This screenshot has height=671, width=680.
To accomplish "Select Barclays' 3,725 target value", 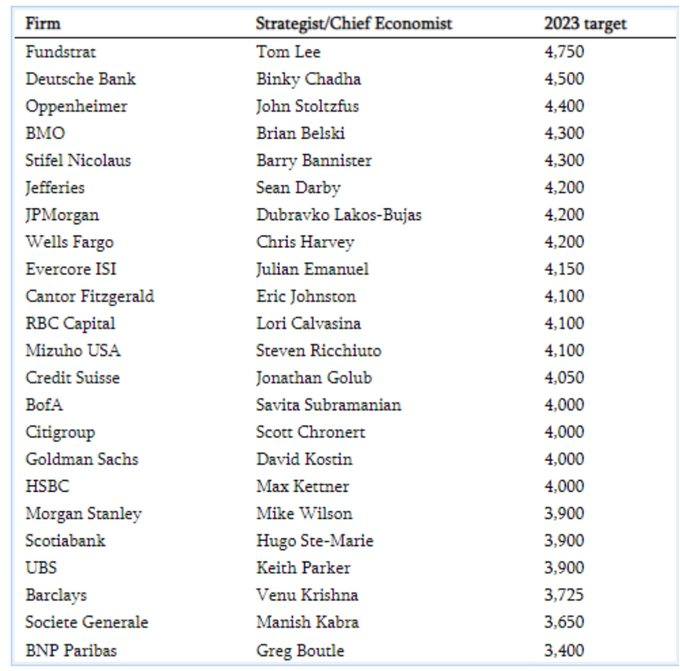I will [564, 595].
